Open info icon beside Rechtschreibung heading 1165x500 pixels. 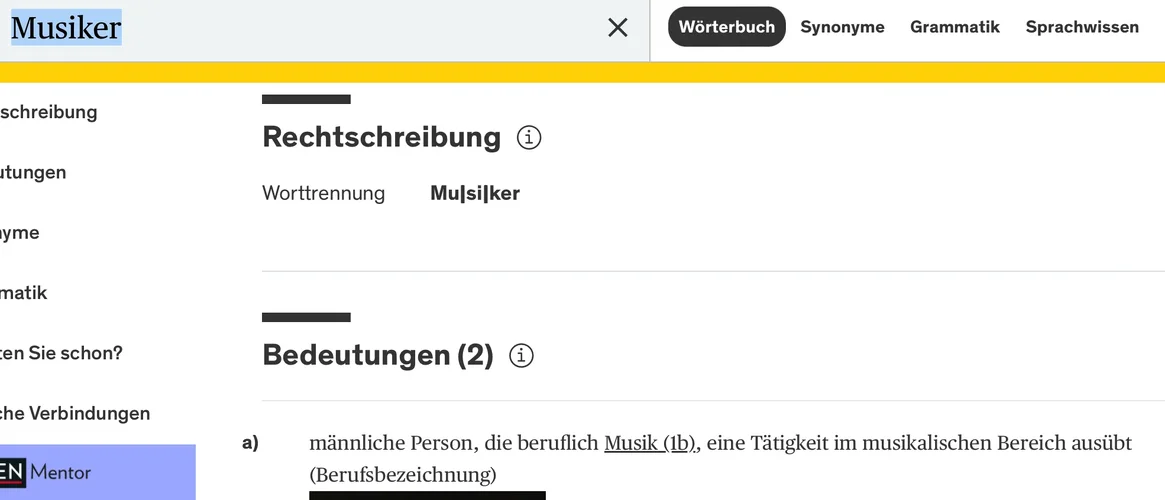click(x=529, y=137)
